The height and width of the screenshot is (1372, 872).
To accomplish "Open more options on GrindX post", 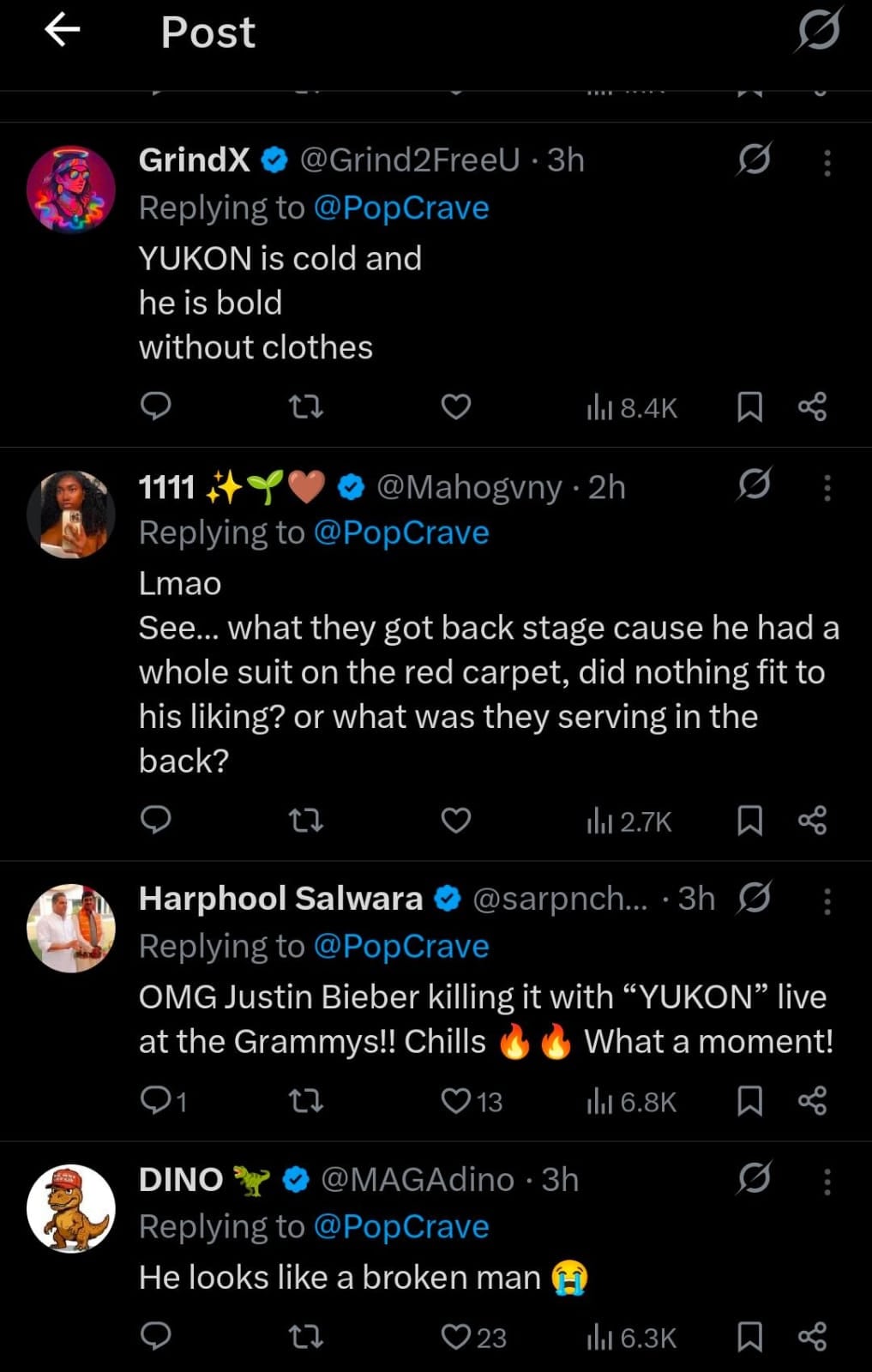I will point(827,163).
